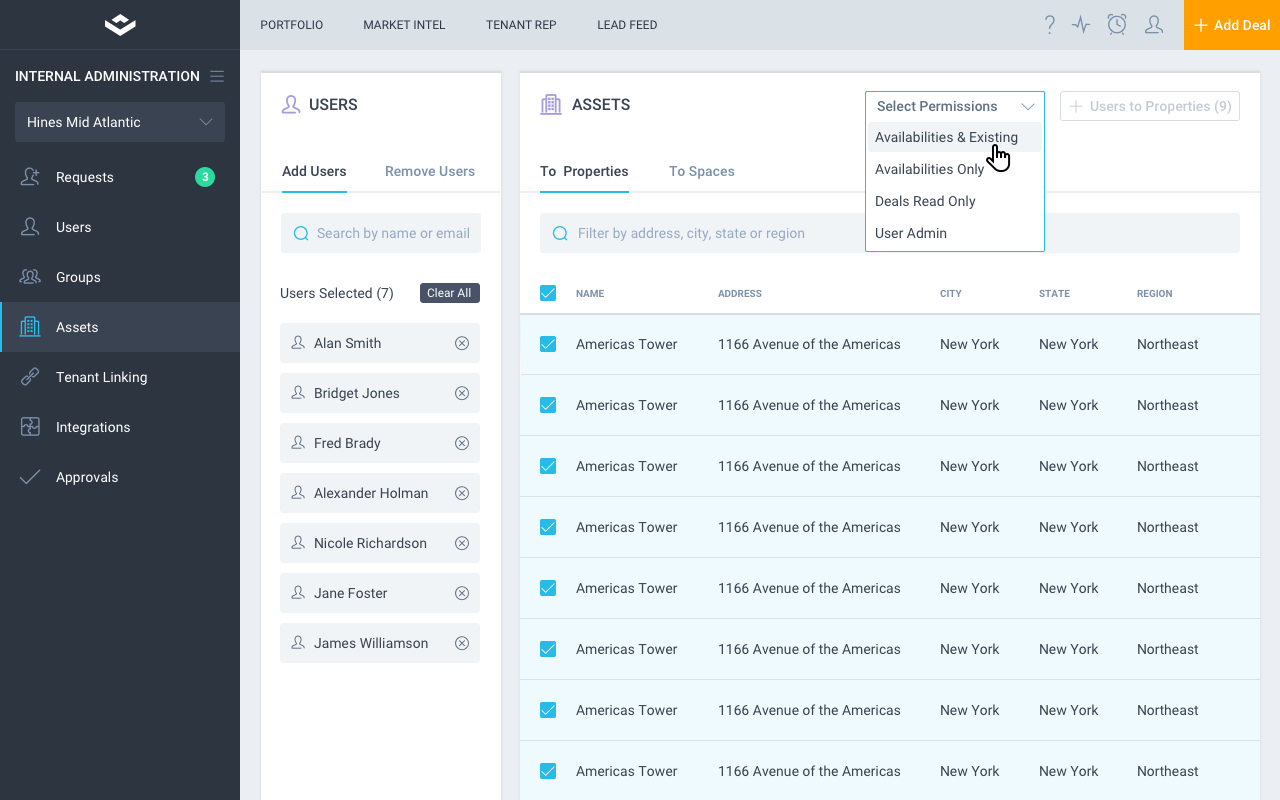Expand the Hines Mid Atlantic organization dropdown
This screenshot has width=1280, height=800.
pos(120,122)
